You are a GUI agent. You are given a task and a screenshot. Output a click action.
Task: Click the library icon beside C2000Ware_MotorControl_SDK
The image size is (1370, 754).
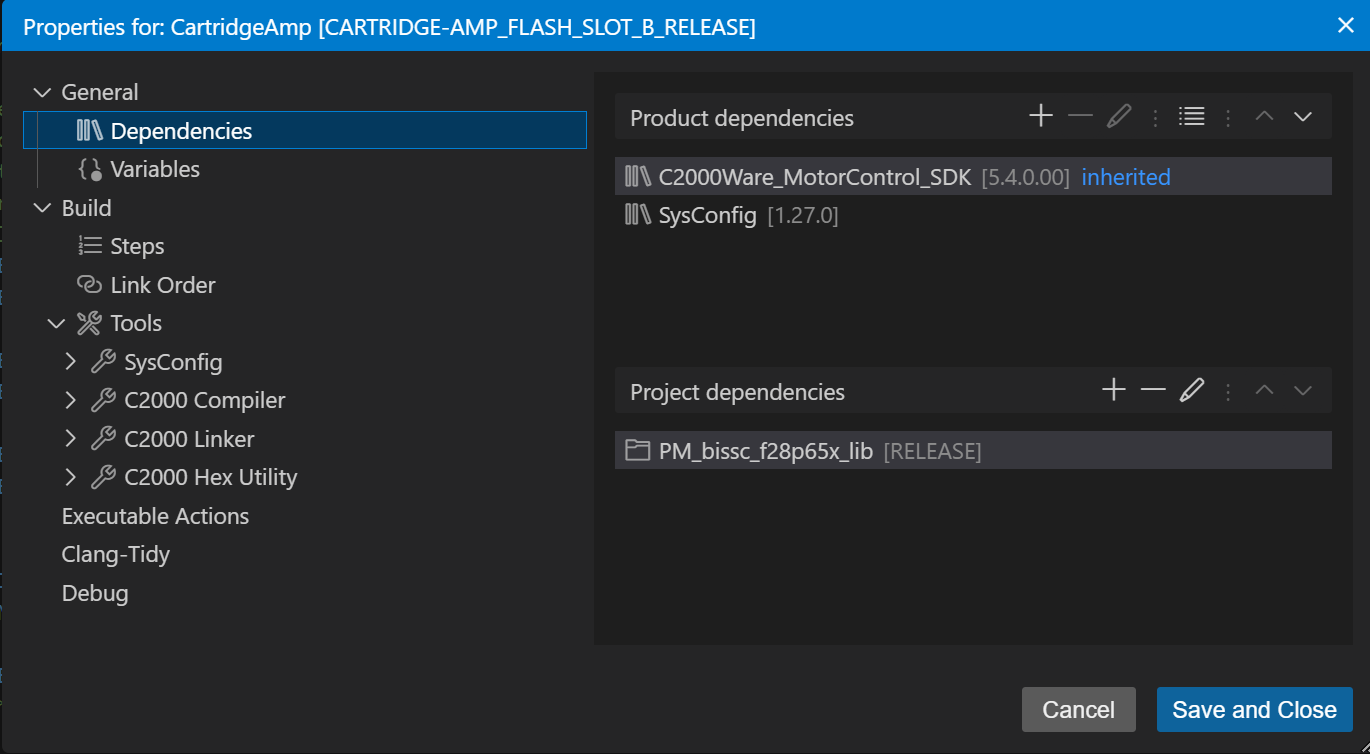(x=638, y=176)
